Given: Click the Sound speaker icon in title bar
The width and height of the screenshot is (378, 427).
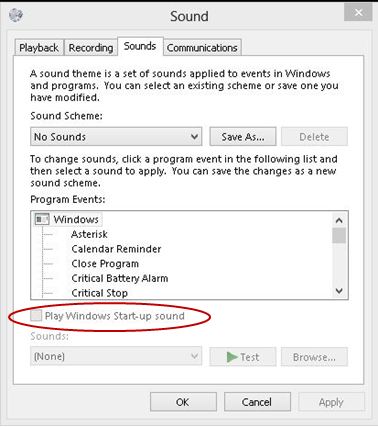Looking at the screenshot, I should pos(16,15).
